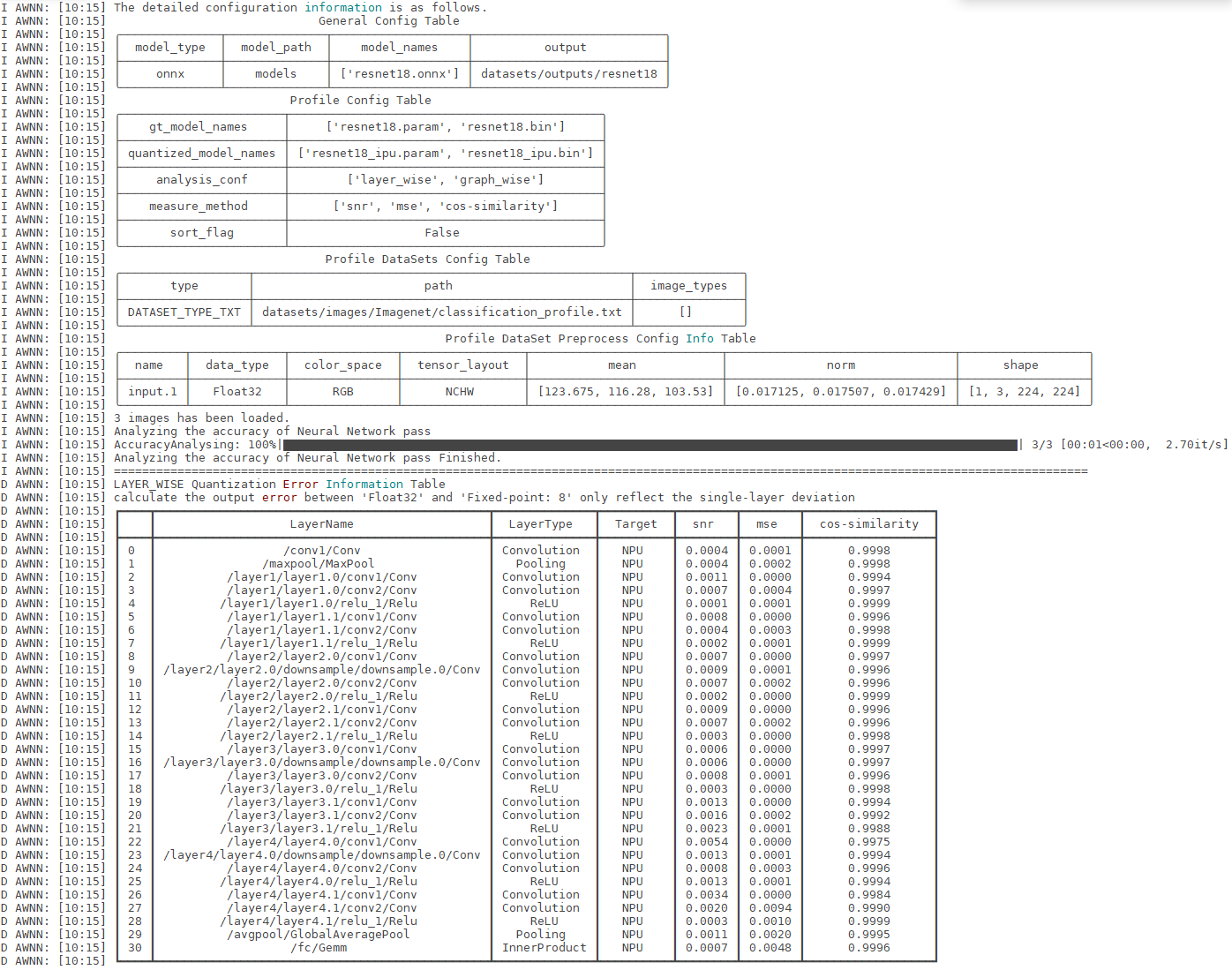The height and width of the screenshot is (970, 1232).
Task: Click the 'NCHW' tensor_layout value
Action: [460, 392]
